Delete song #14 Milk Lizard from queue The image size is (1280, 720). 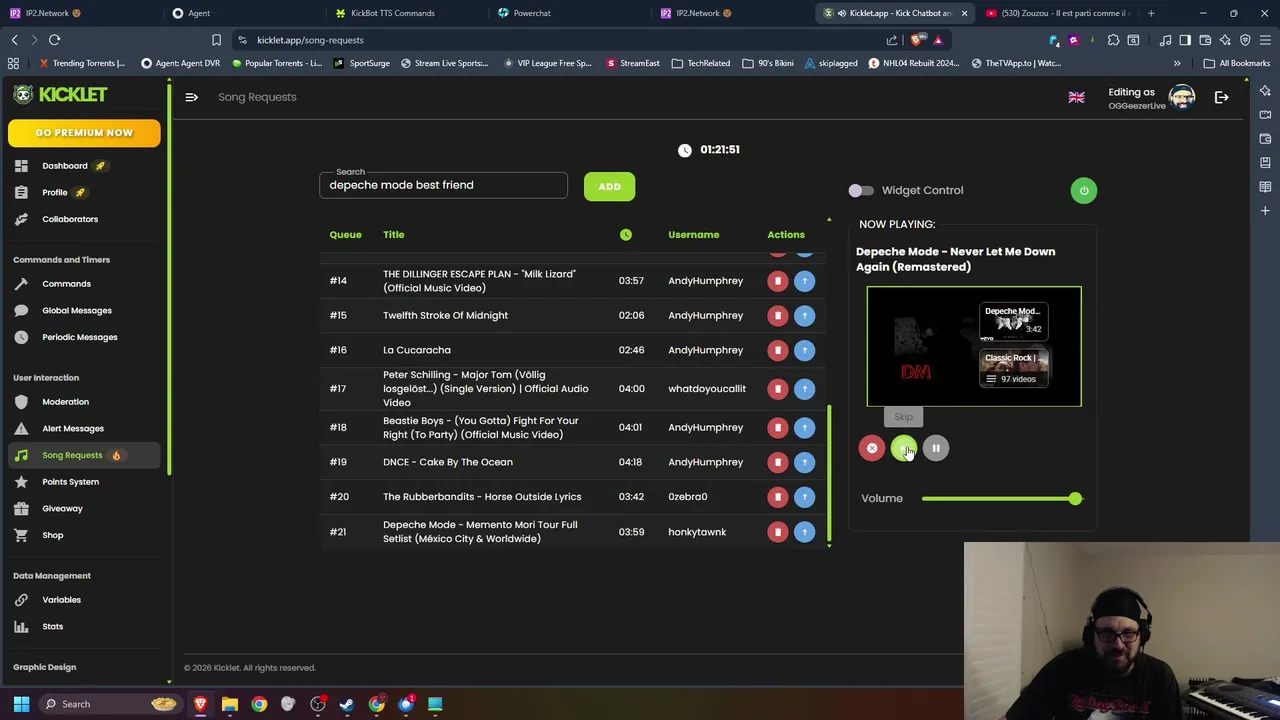coord(777,281)
